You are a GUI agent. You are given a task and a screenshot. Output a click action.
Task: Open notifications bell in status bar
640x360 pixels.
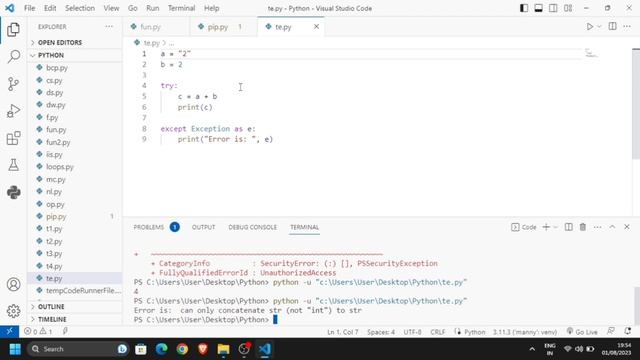(628, 331)
